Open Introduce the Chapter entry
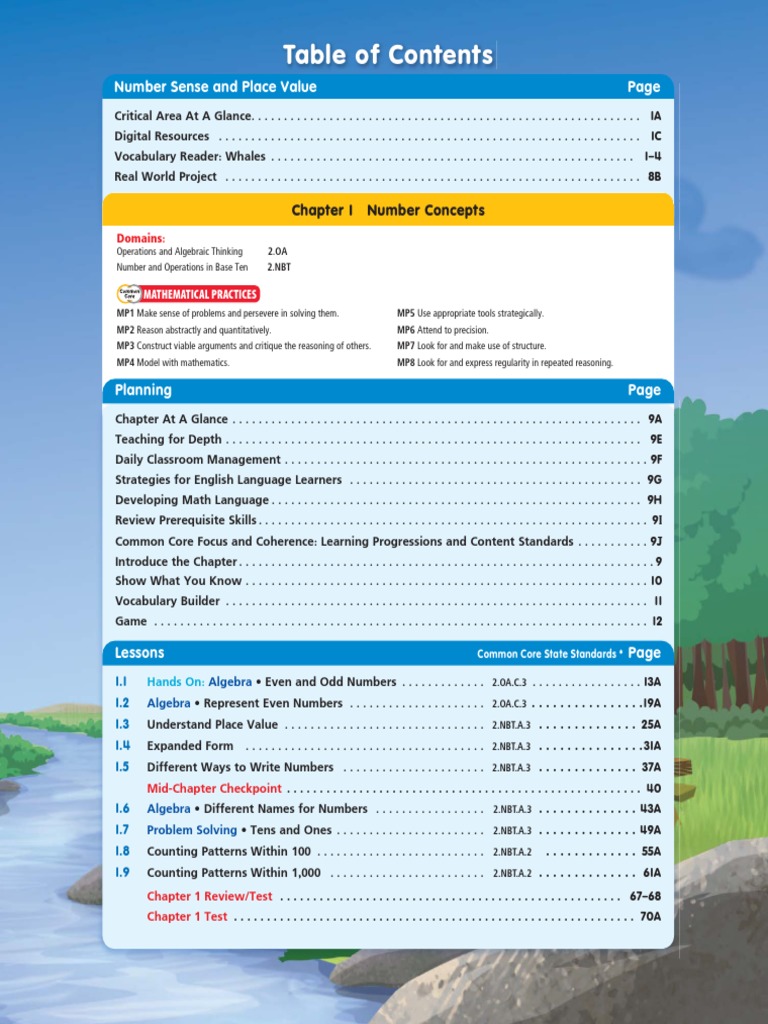 tap(388, 562)
